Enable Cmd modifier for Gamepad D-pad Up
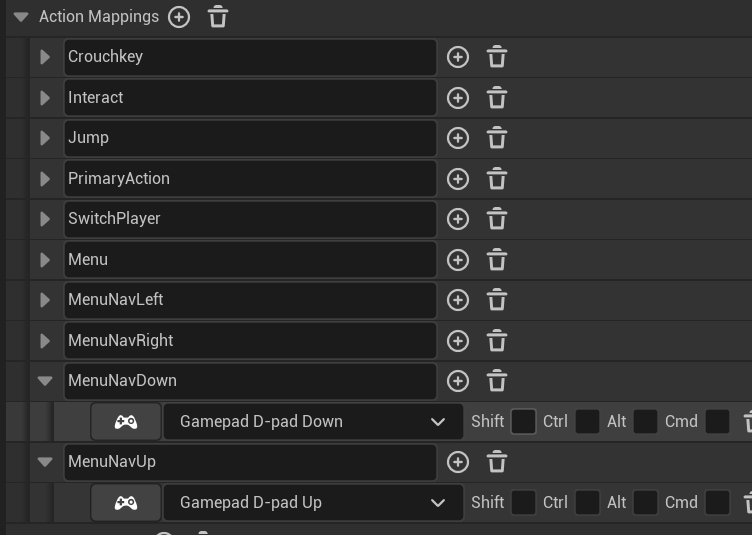 (717, 503)
